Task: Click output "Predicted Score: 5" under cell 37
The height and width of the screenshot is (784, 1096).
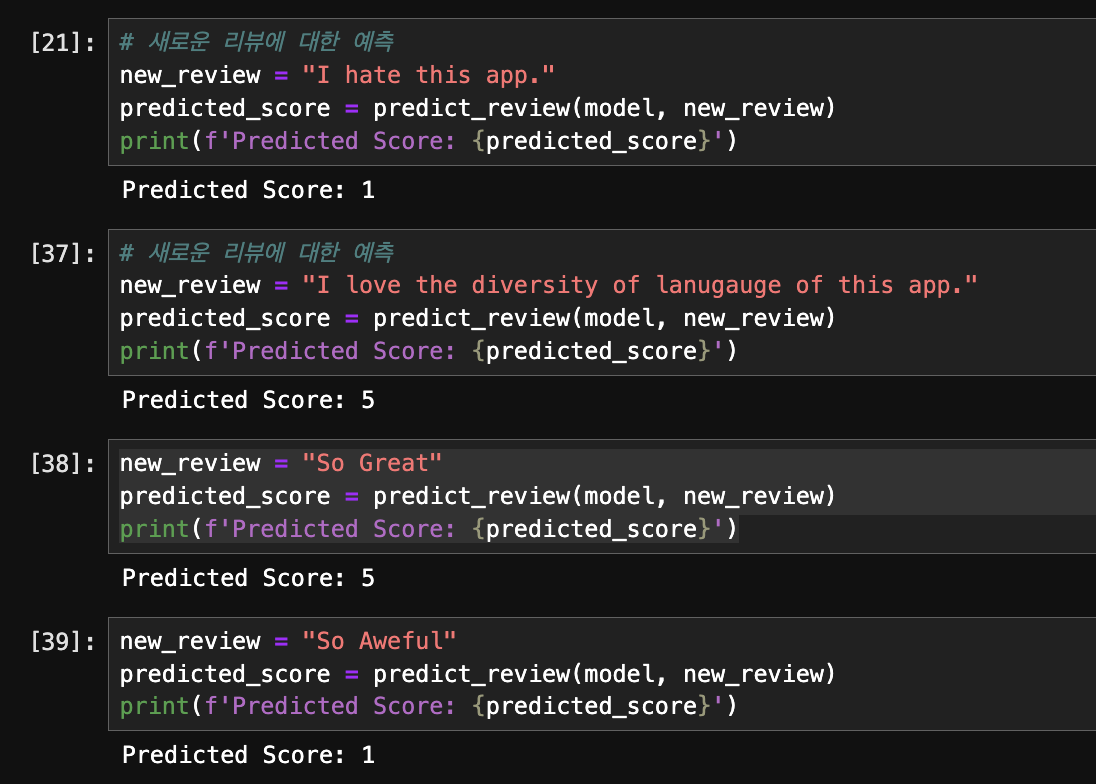Action: (x=249, y=400)
